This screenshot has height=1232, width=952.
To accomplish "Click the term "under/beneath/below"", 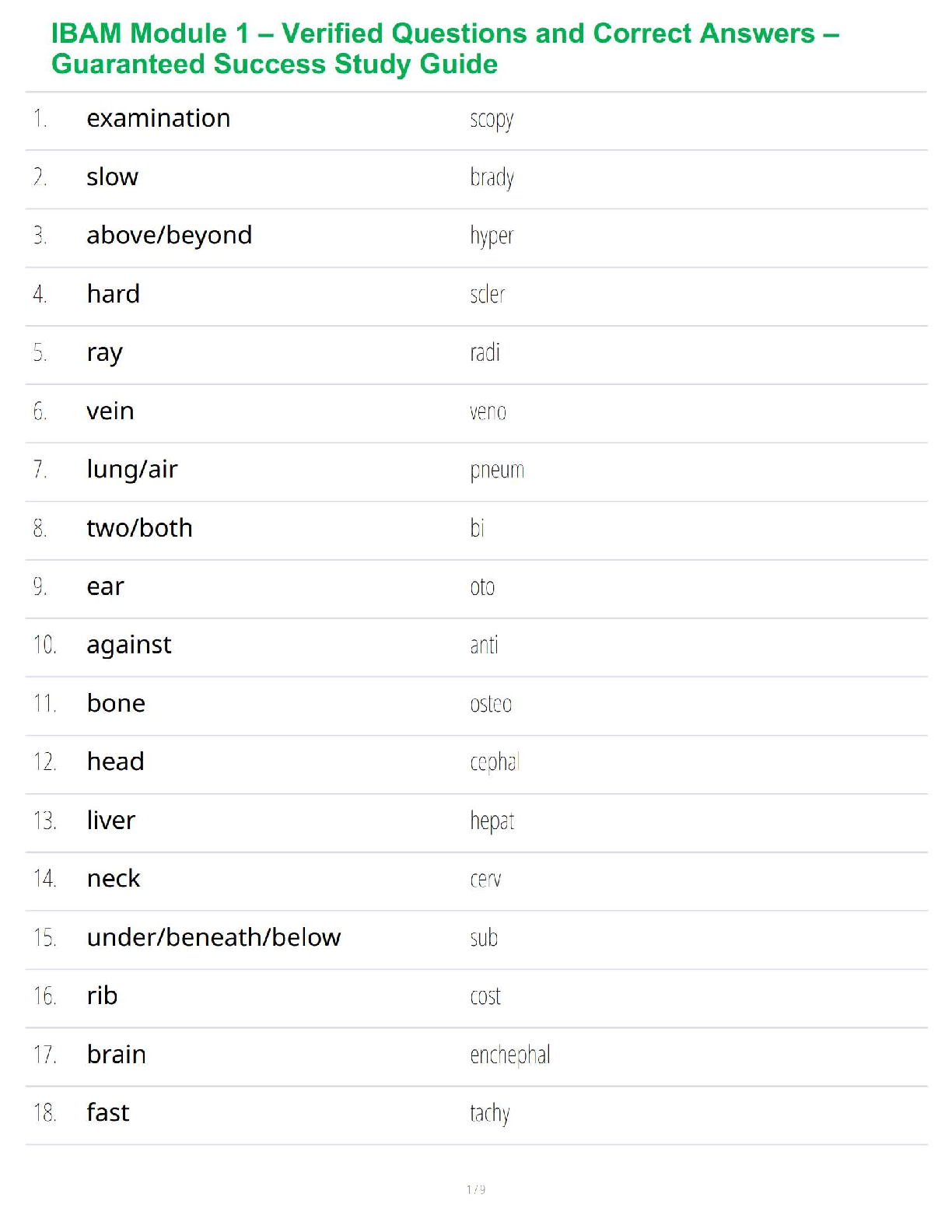I will pos(213,937).
